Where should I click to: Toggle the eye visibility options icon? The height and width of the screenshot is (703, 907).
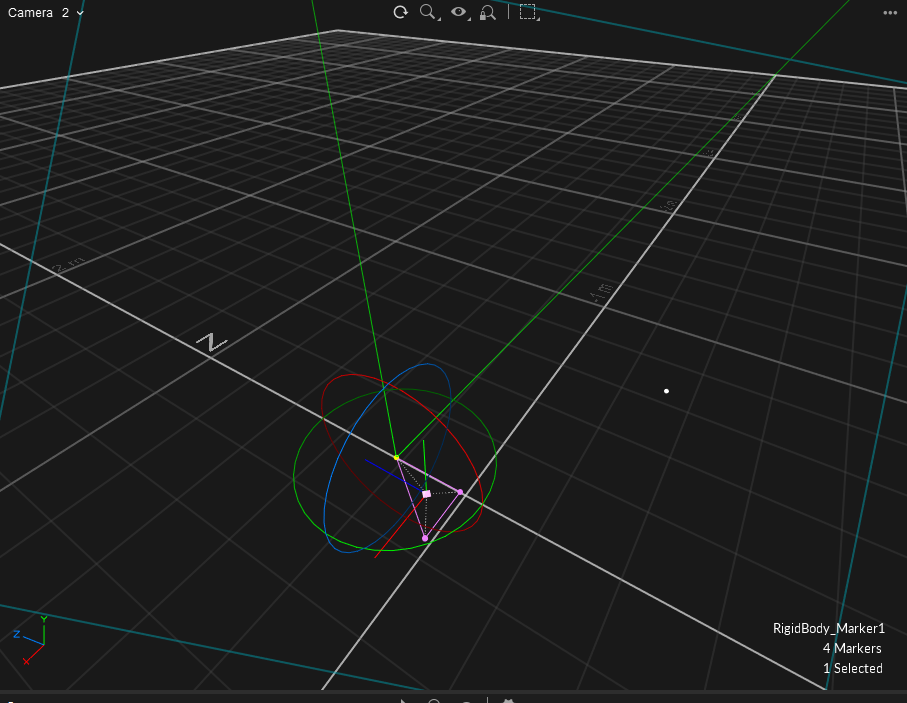(x=459, y=12)
